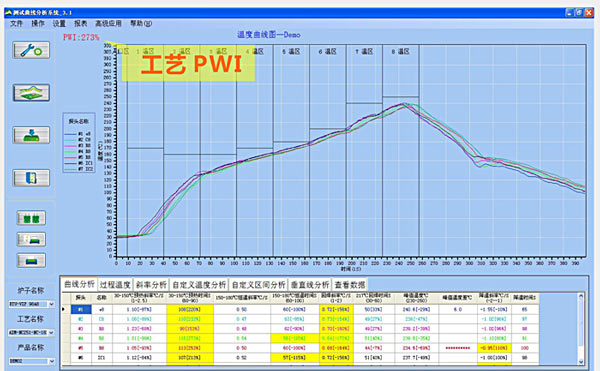This screenshot has height=371, width=600.
Task: Open the 操作 menu
Action: coord(38,23)
